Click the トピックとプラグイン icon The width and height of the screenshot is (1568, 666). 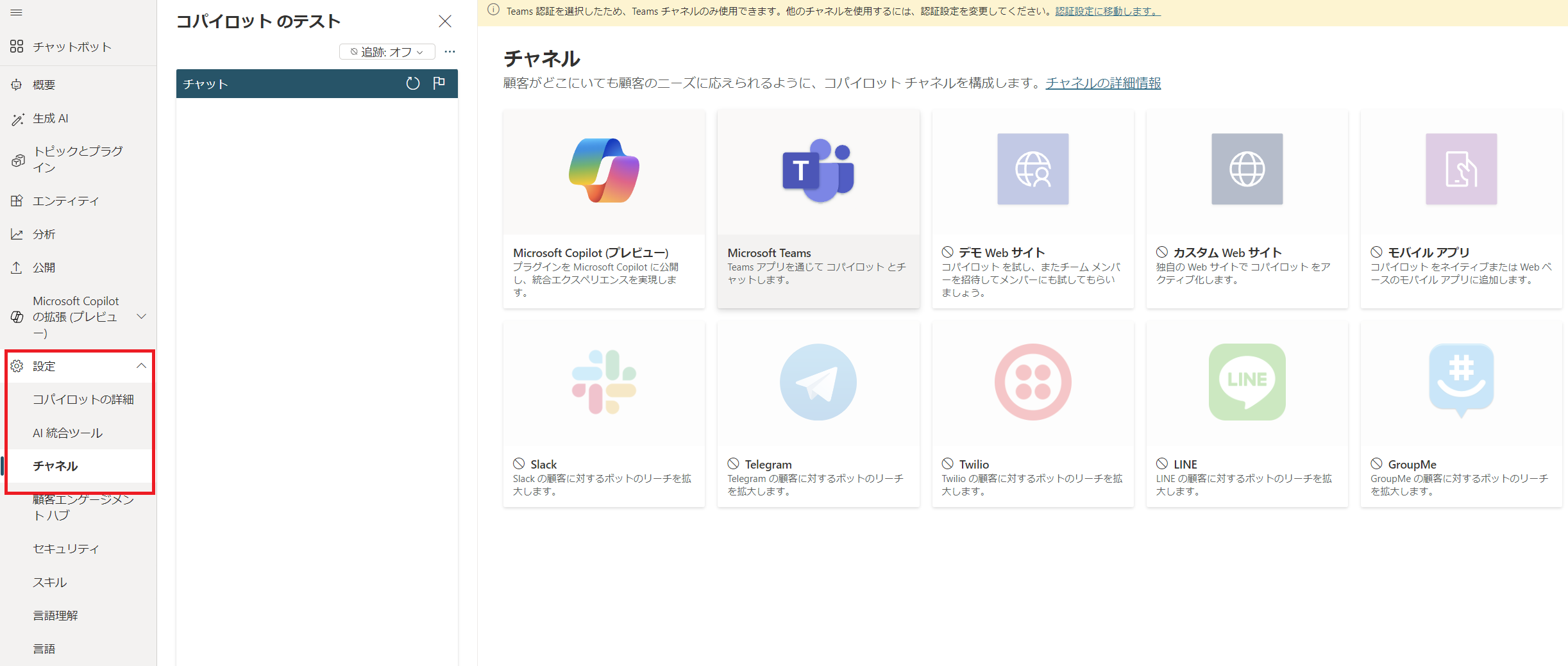point(18,160)
